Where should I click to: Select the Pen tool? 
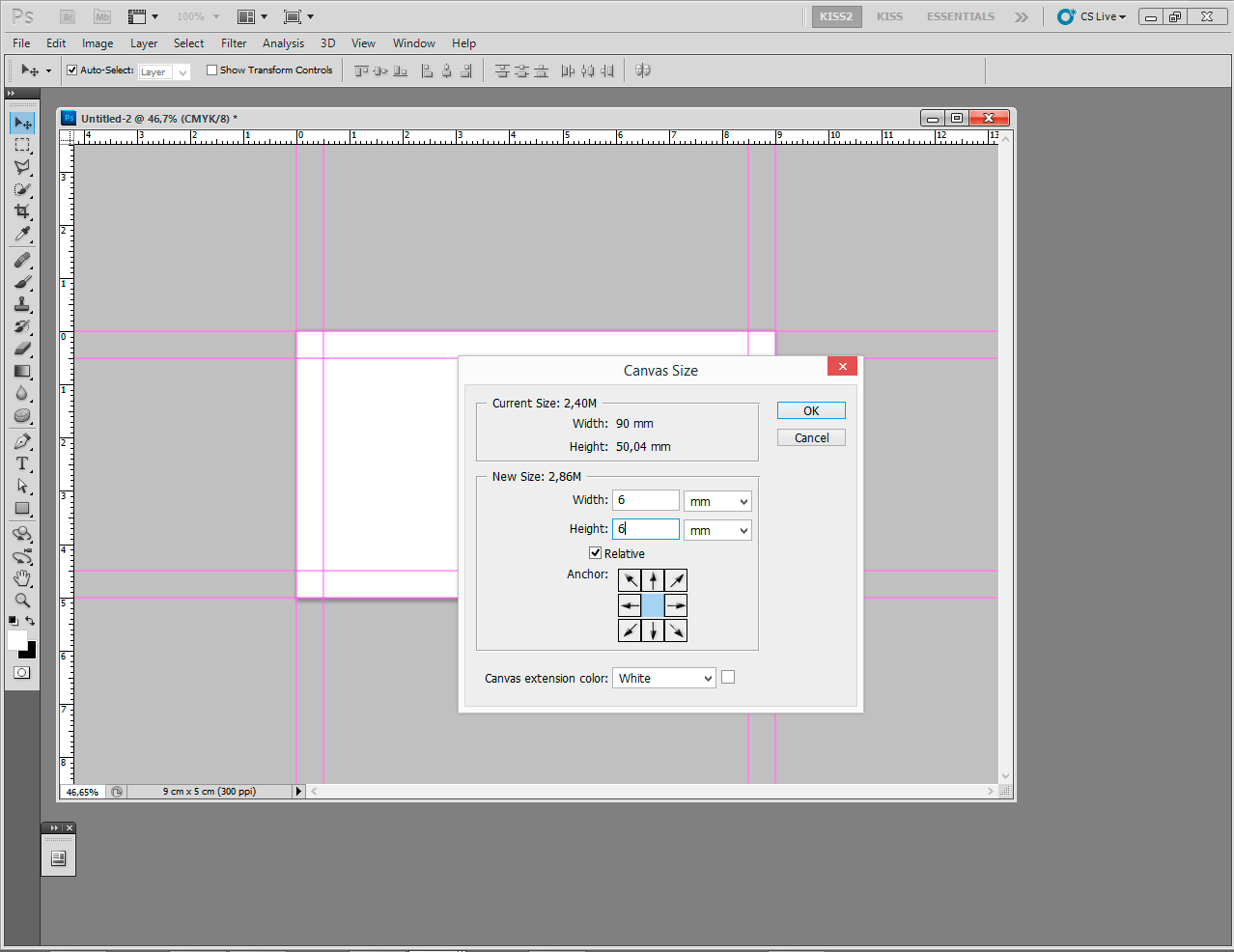(22, 442)
